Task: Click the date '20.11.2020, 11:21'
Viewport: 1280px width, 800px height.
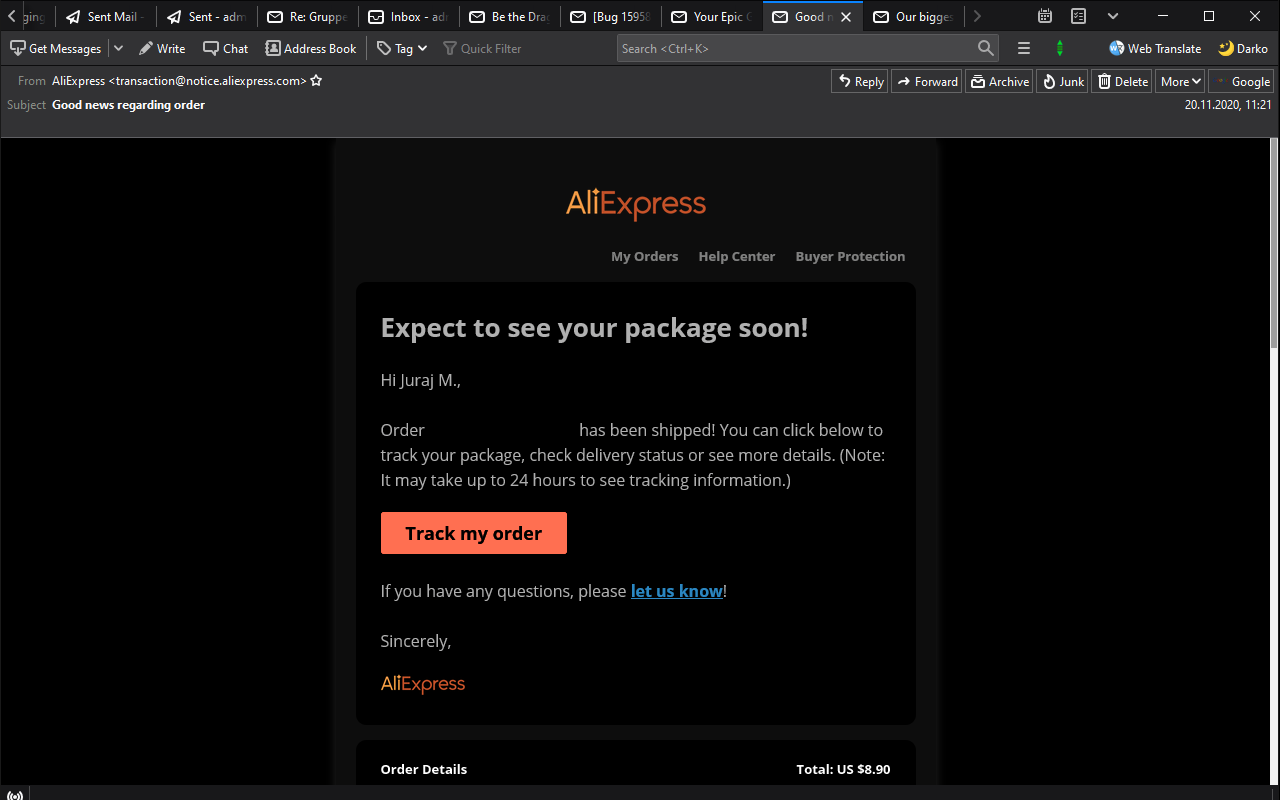Action: tap(1228, 105)
